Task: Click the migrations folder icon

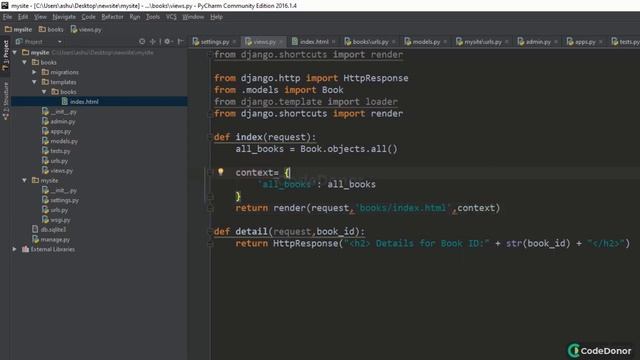Action: 45,72
